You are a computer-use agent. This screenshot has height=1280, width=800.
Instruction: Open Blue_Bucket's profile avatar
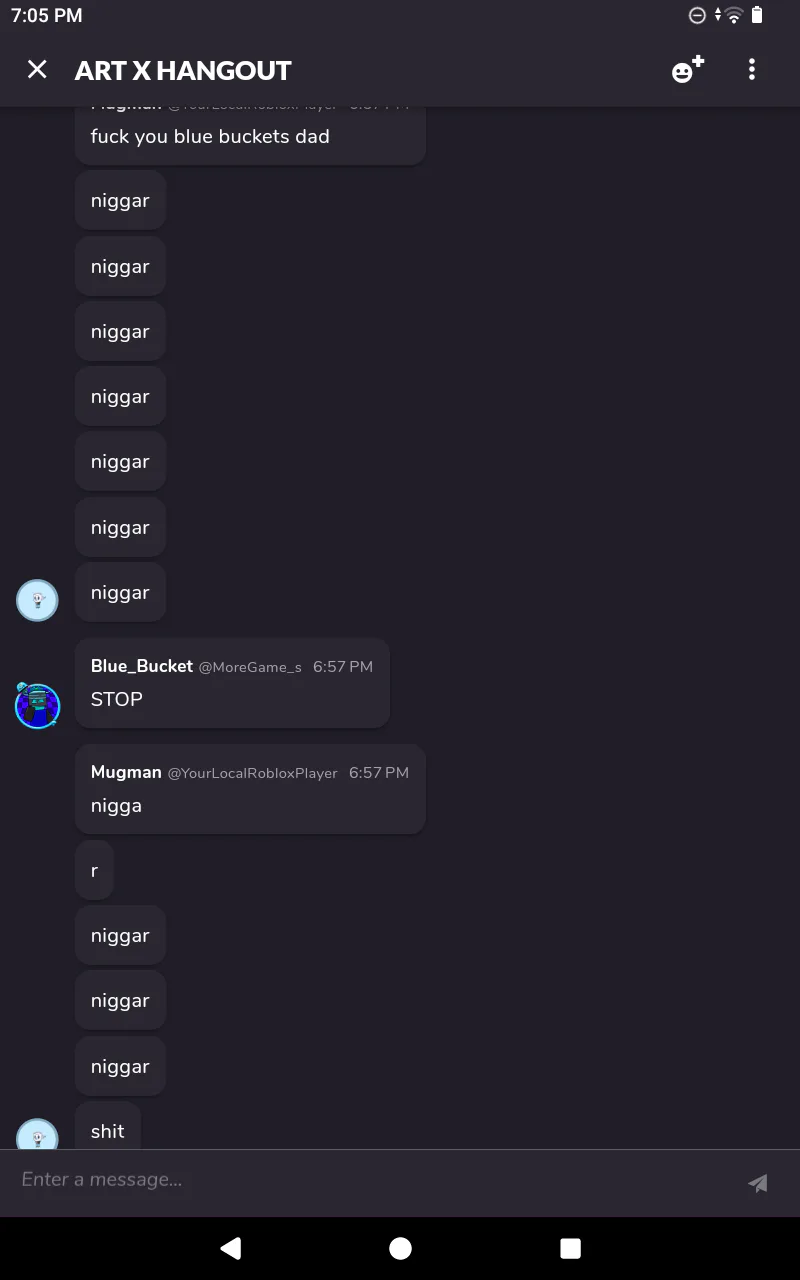tap(38, 705)
